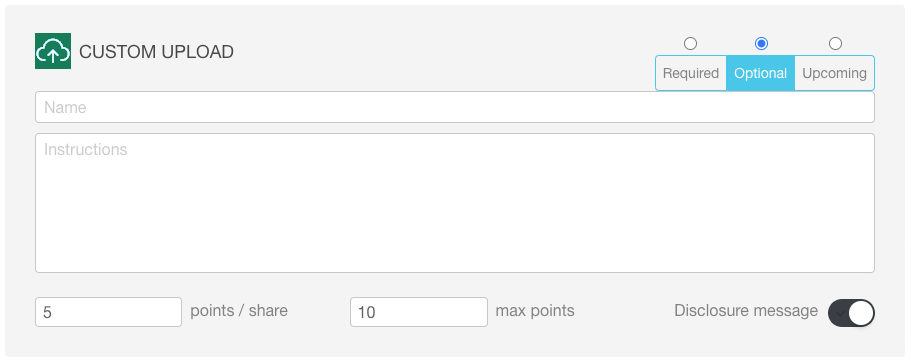Select the radio button above Optional
Viewport: 911px width, 363px height.
pyautogui.click(x=761, y=44)
